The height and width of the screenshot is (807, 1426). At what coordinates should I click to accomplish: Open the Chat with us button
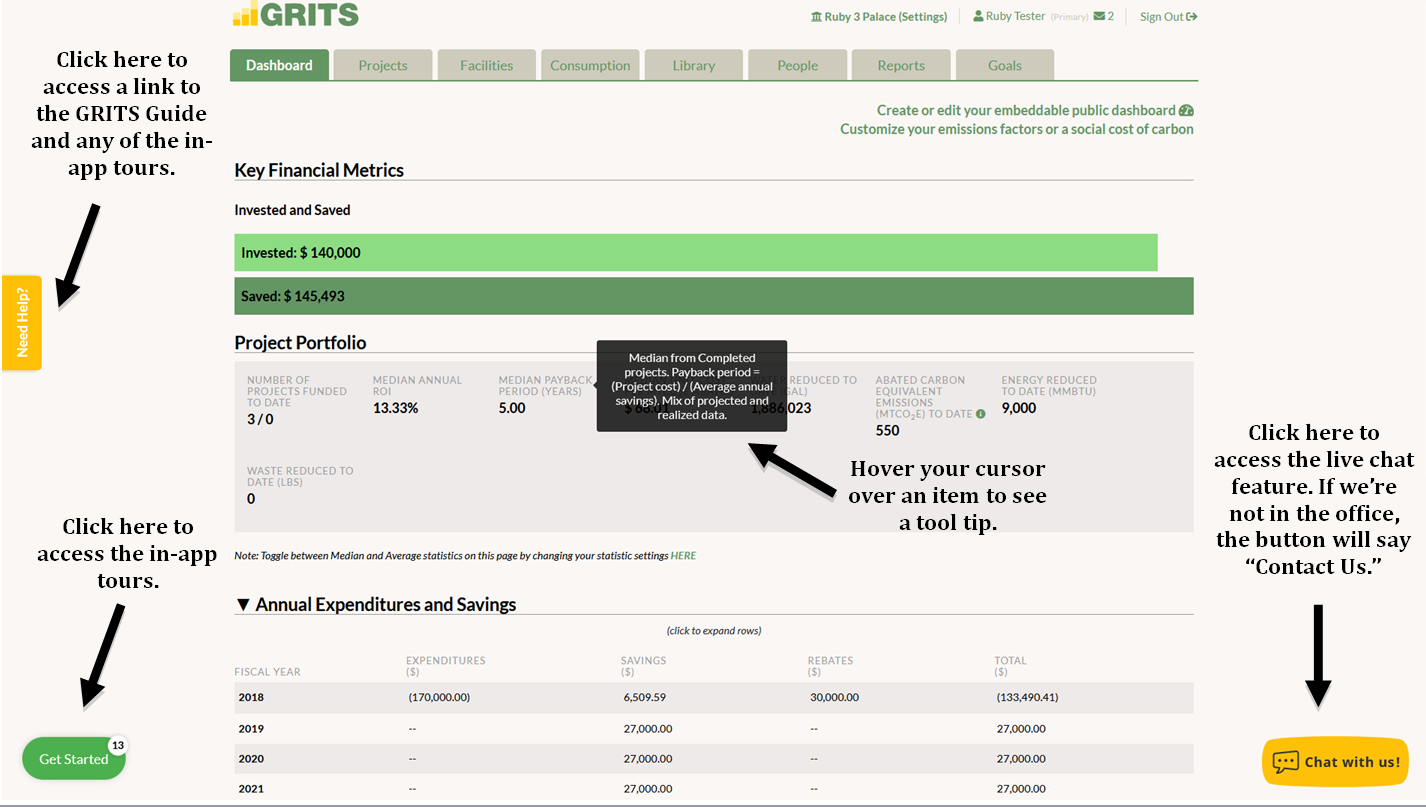[1336, 762]
